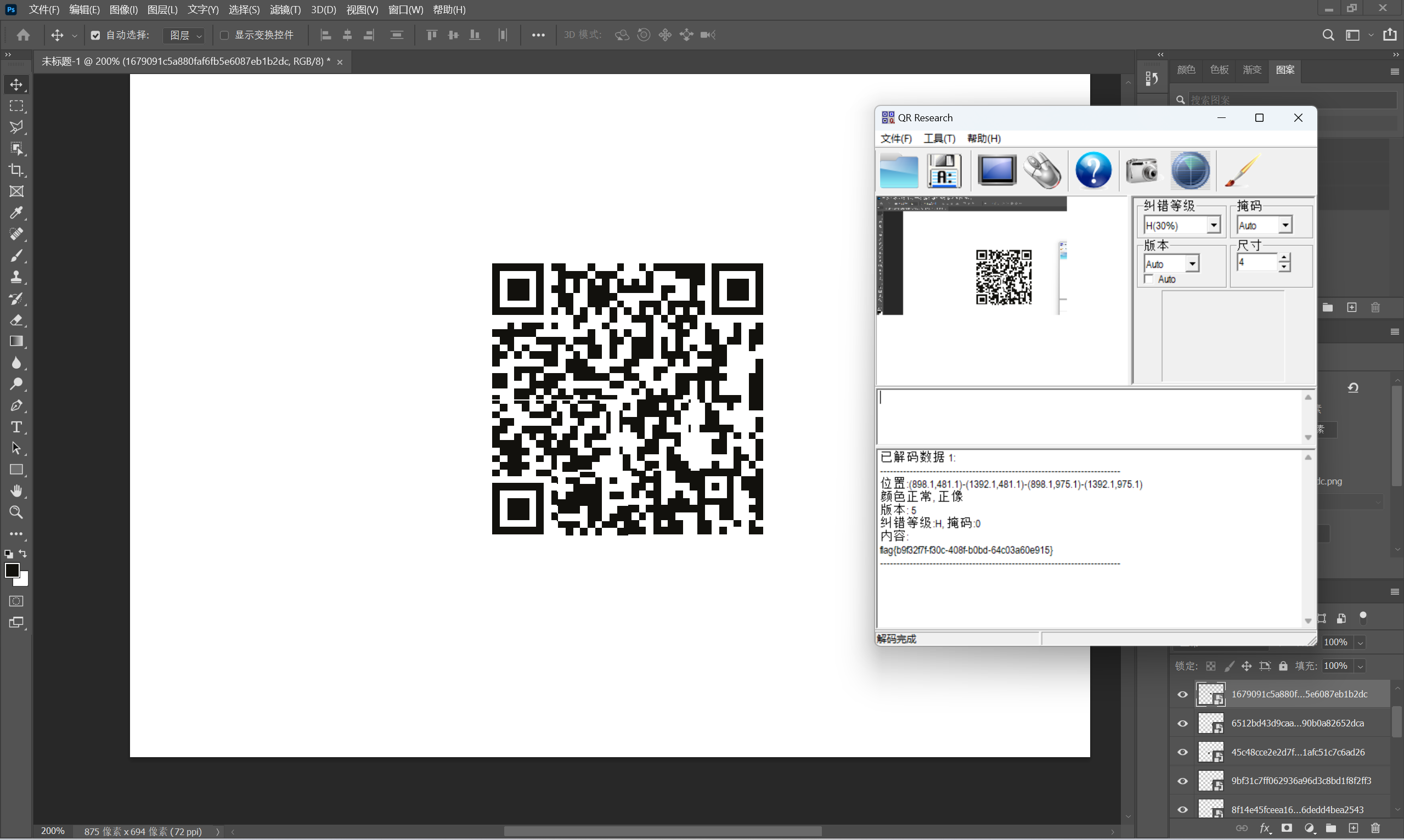Toggle Quick Mask mode icon
Screen dimensions: 1404x840
tap(16, 601)
